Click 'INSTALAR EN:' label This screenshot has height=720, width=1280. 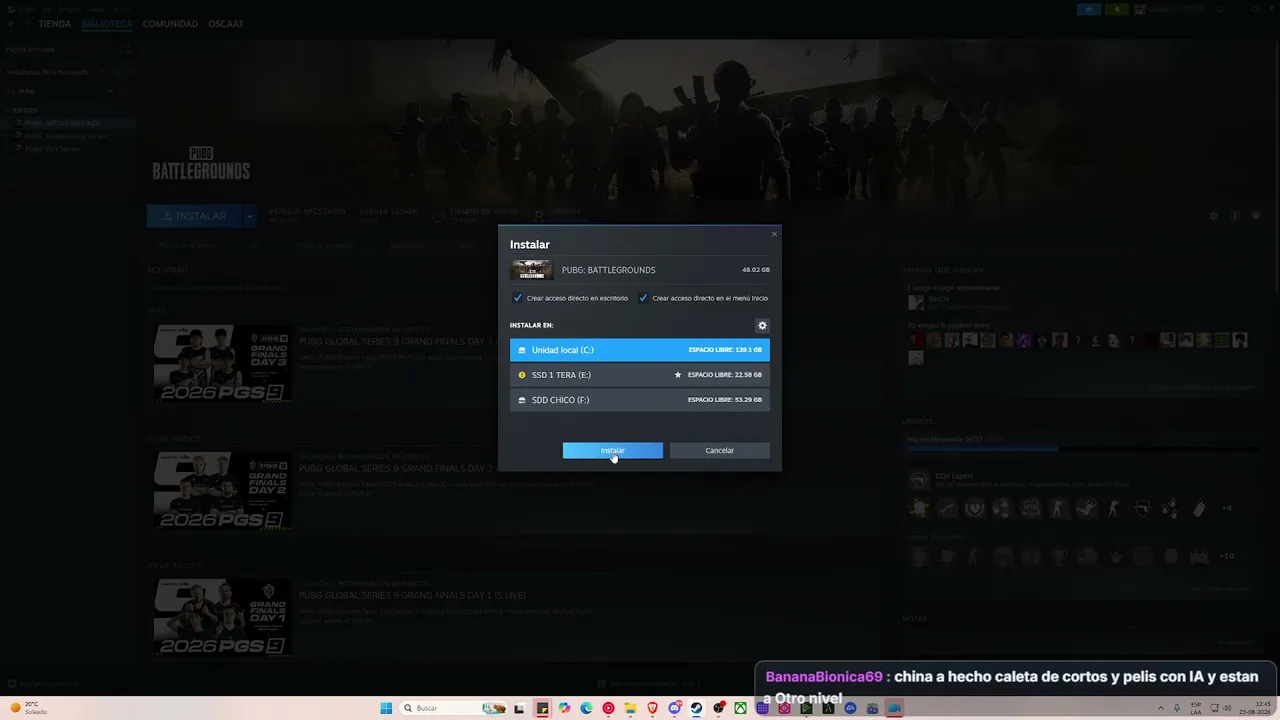tap(531, 325)
